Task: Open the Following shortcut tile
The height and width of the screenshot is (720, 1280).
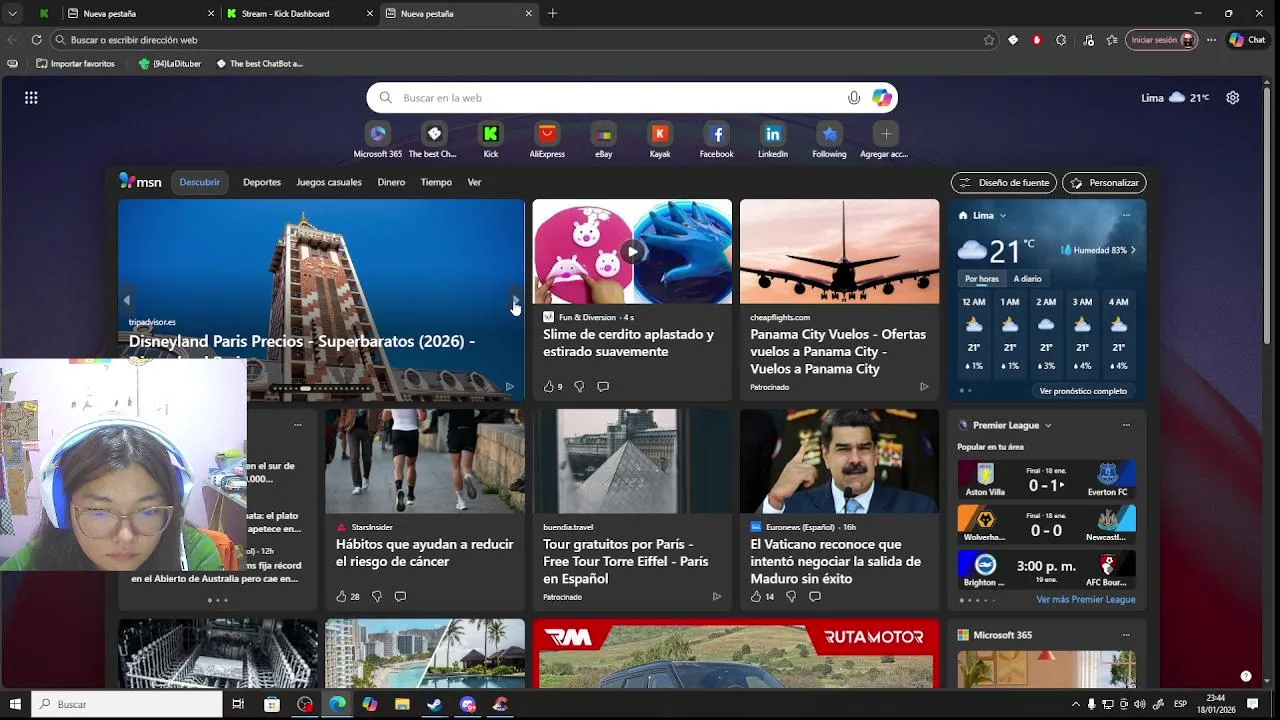Action: click(x=829, y=140)
